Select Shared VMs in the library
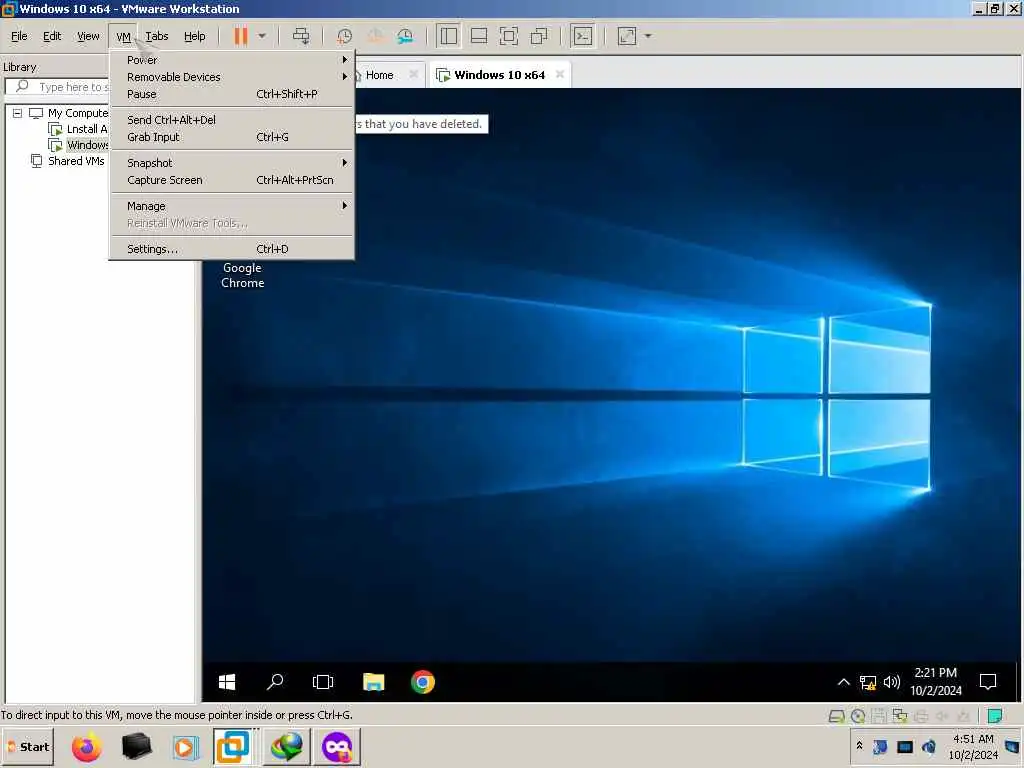The height and width of the screenshot is (768, 1024). 68,161
